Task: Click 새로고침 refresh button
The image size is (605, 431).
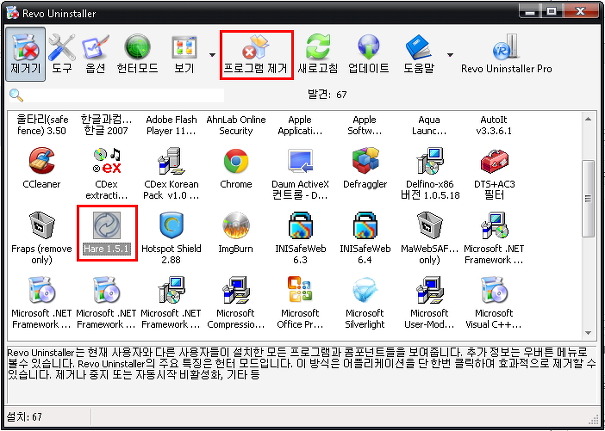Action: tap(318, 54)
